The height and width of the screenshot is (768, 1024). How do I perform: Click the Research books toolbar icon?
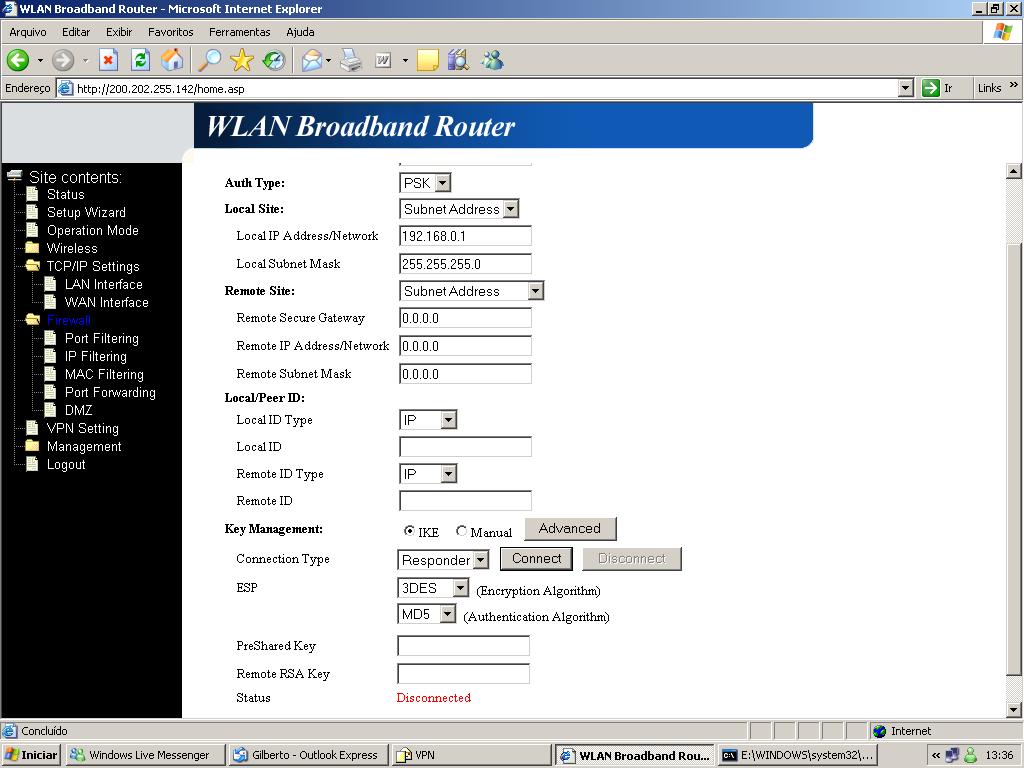[458, 60]
